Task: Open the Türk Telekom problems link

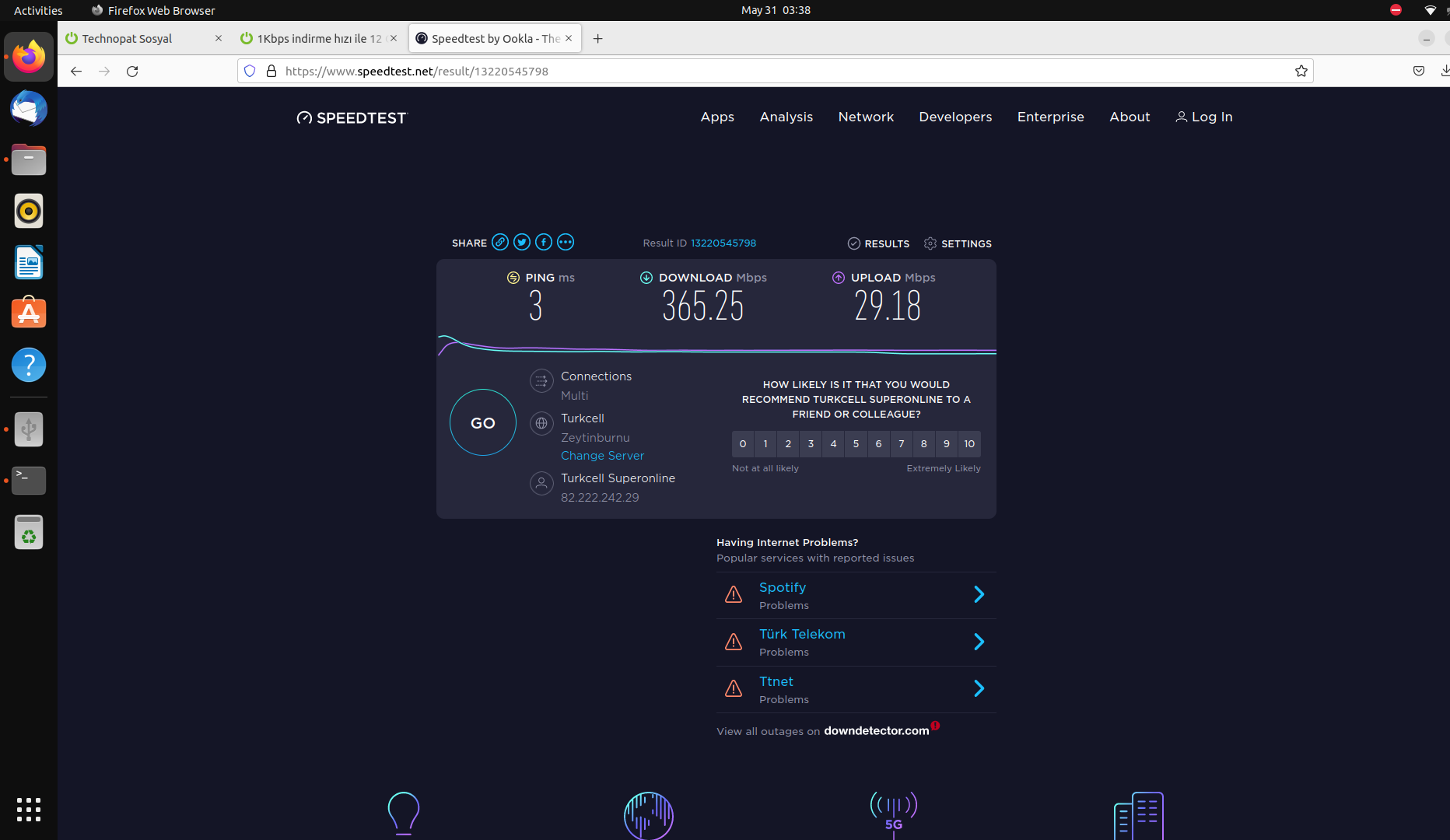Action: click(x=802, y=634)
